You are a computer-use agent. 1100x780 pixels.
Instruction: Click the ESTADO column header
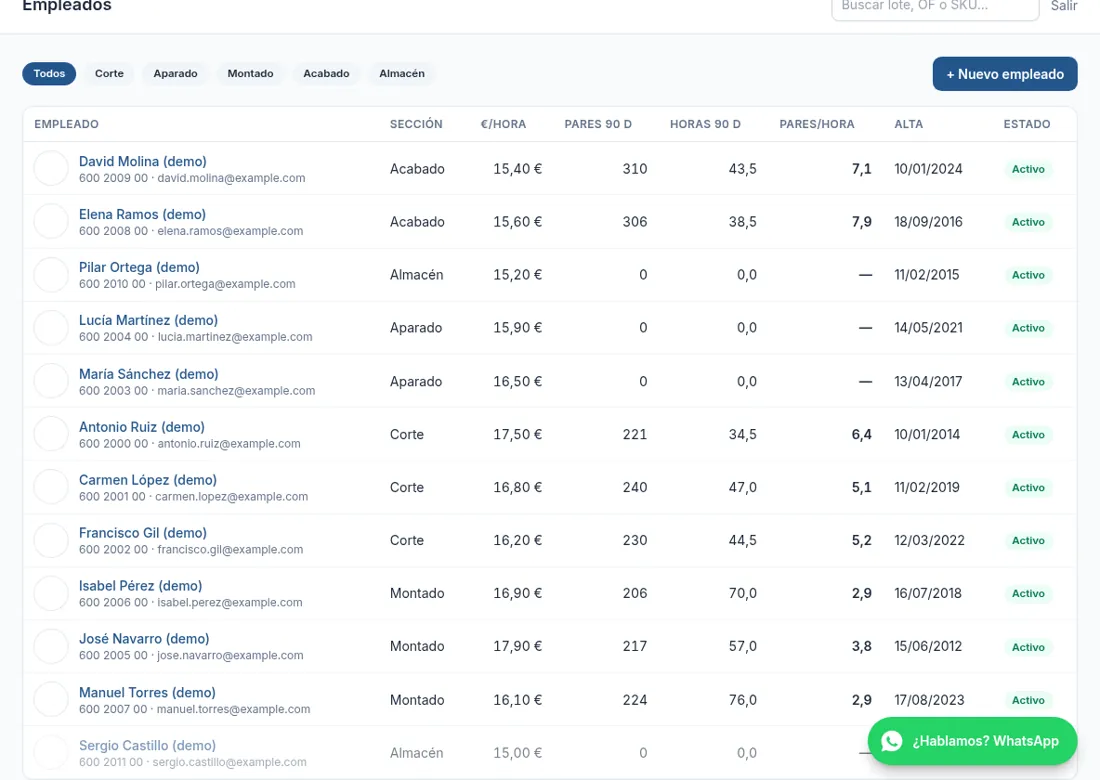coord(1027,124)
